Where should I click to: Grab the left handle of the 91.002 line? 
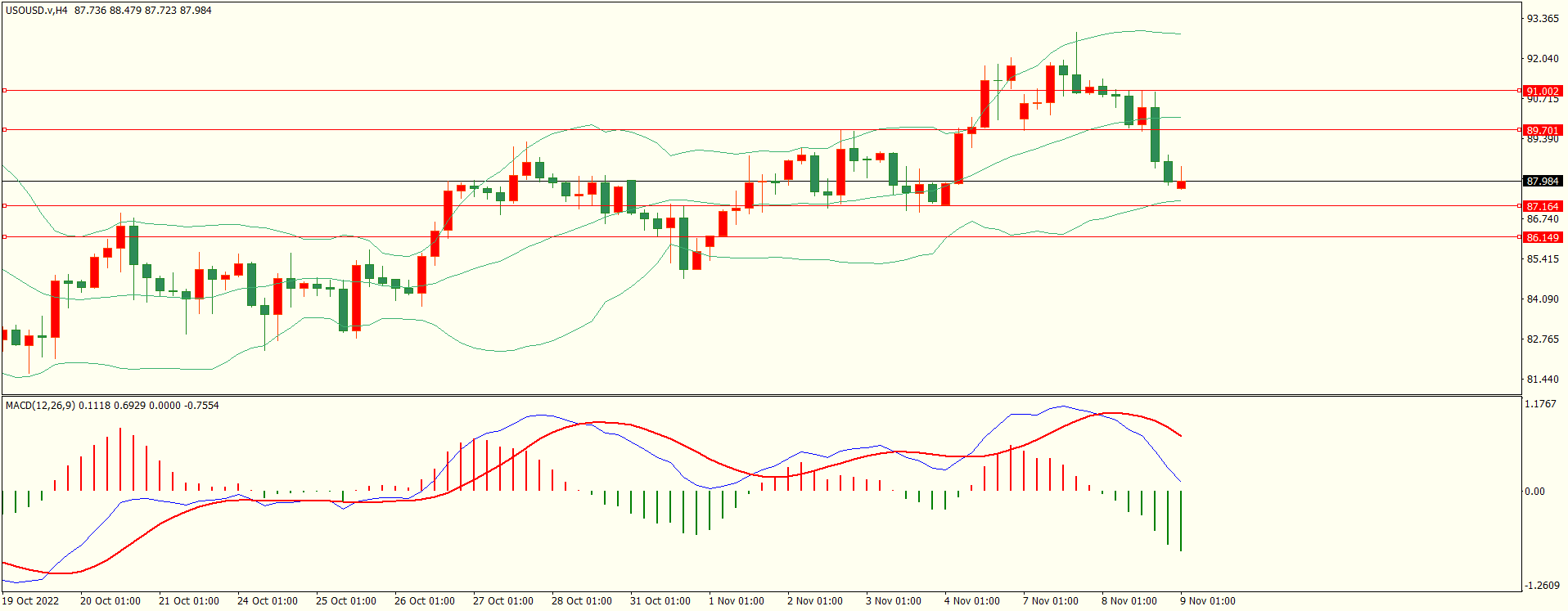(x=5, y=91)
